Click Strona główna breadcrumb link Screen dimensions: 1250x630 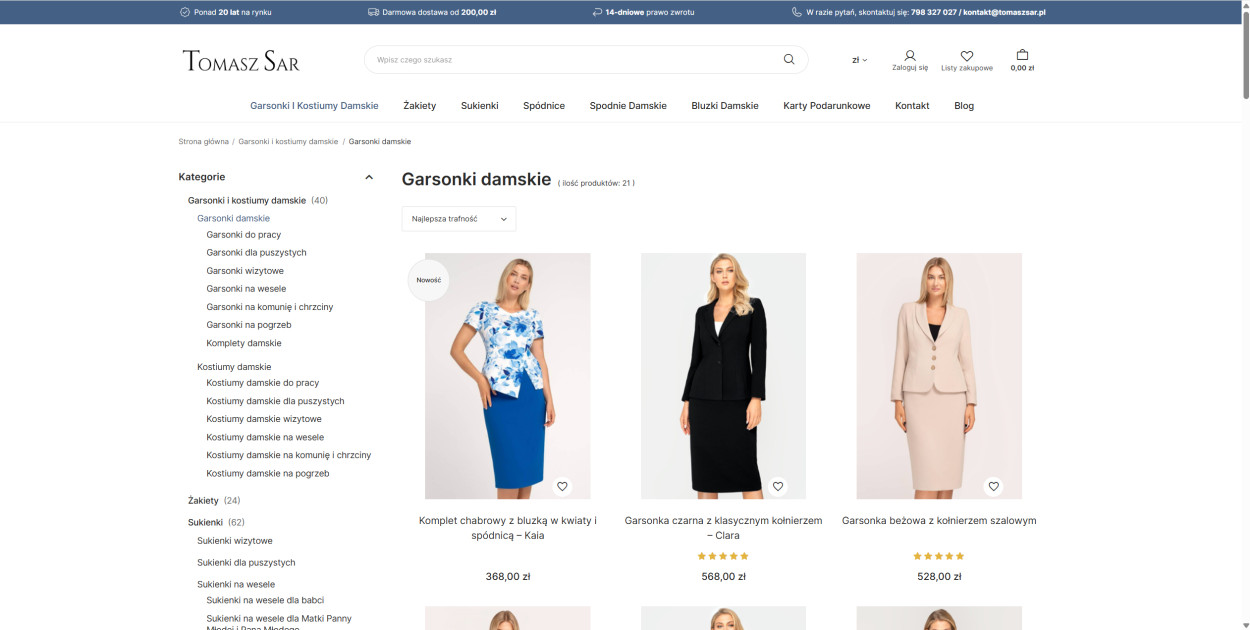point(203,142)
